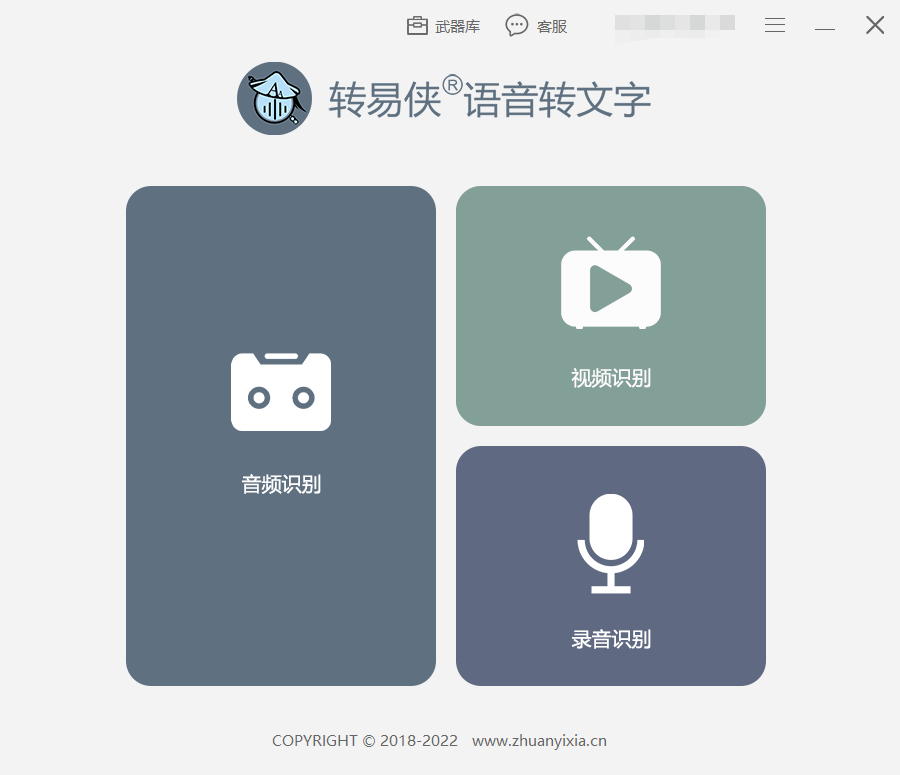Select the 录音识别 label
Viewport: 900px width, 775px height.
611,639
